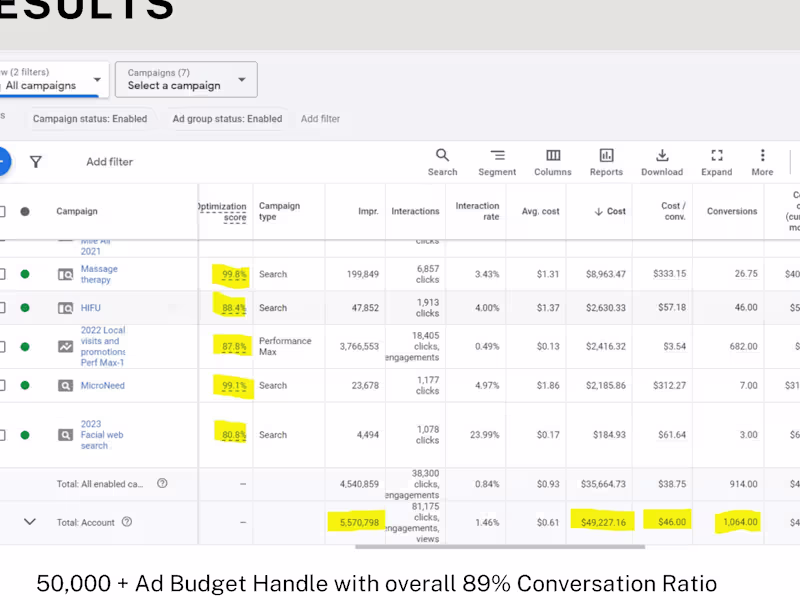
Task: Click the status dot for 2022 Local visits
Action: tap(24, 347)
